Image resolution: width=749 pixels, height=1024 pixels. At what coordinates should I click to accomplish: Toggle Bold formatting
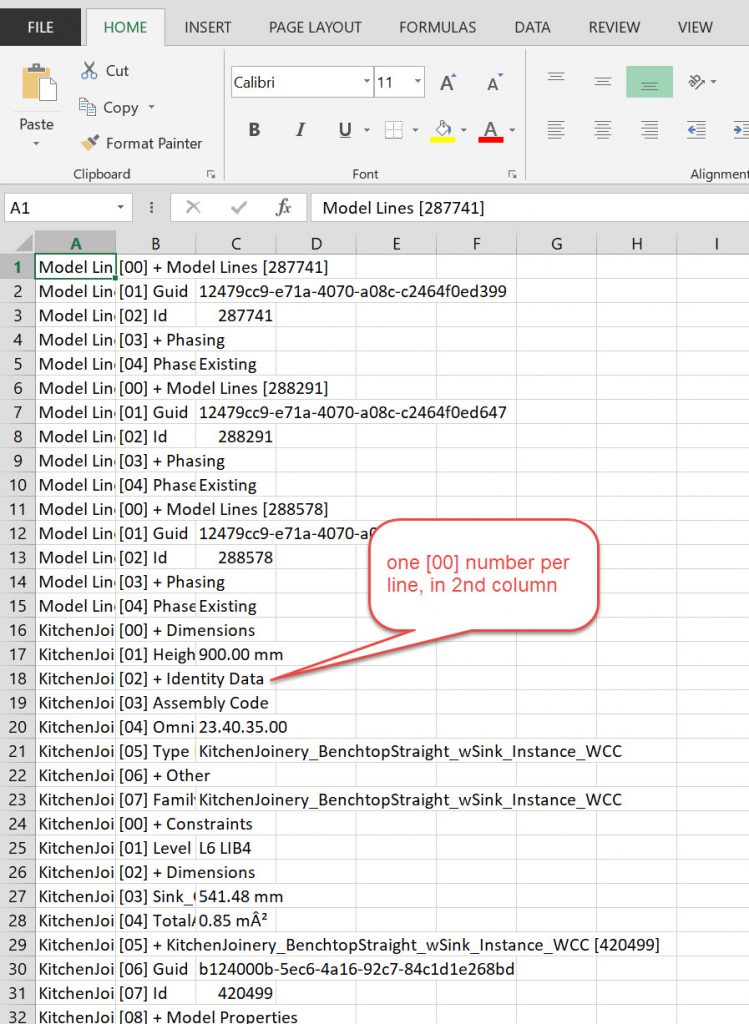[x=254, y=130]
